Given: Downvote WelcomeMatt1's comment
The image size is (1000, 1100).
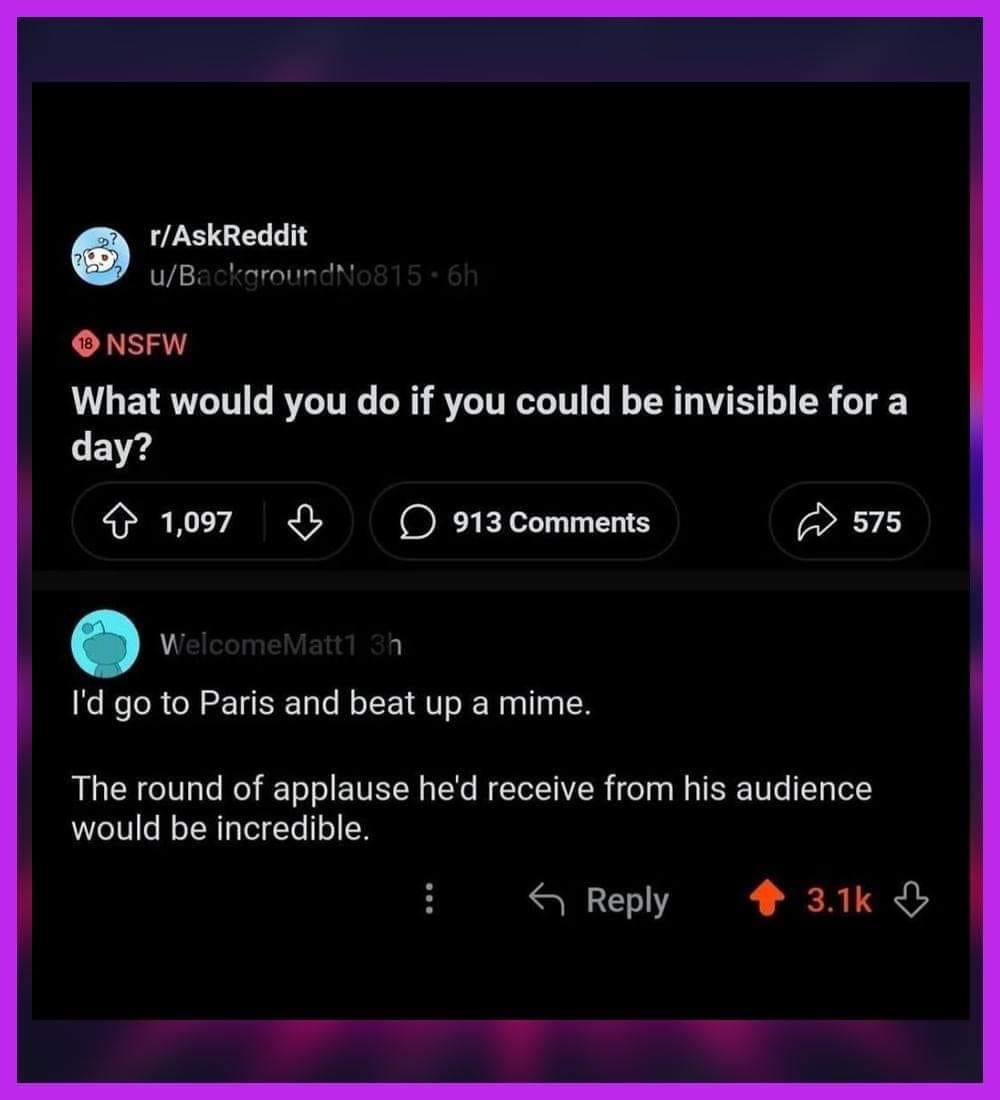Looking at the screenshot, I should tap(911, 900).
